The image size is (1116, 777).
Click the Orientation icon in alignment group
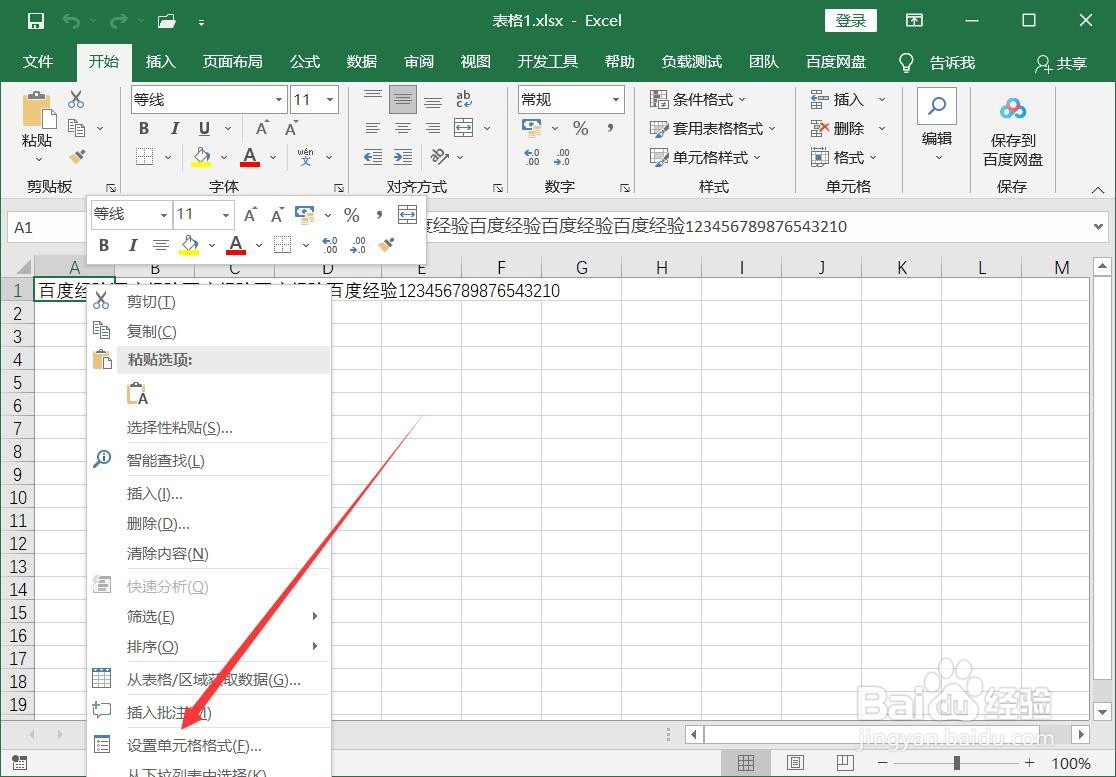pyautogui.click(x=439, y=157)
